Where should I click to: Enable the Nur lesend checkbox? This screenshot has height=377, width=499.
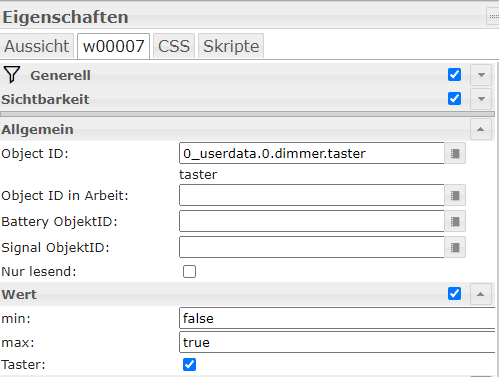point(189,271)
